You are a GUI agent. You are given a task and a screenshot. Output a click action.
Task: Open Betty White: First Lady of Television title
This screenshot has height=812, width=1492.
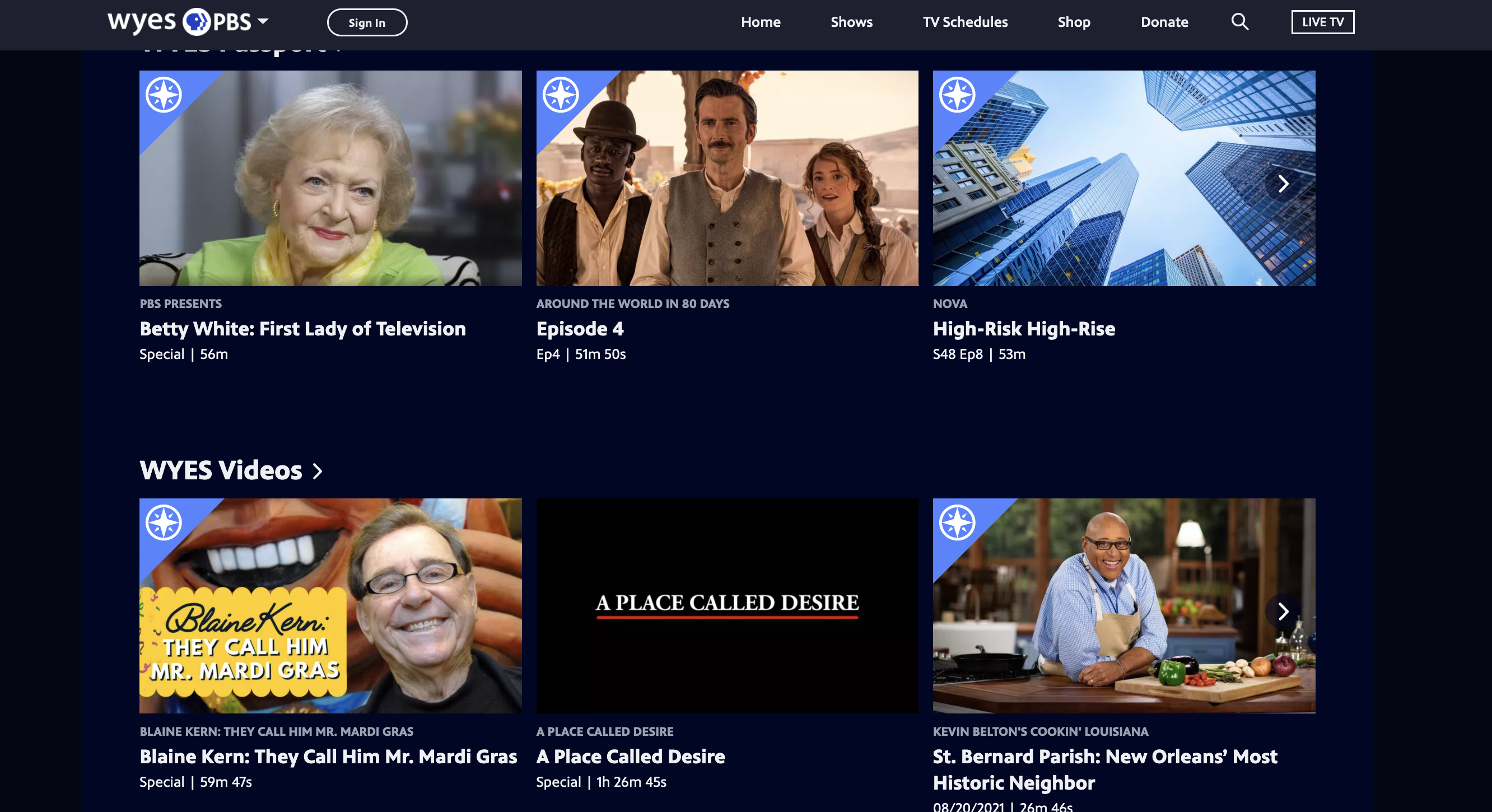tap(302, 329)
